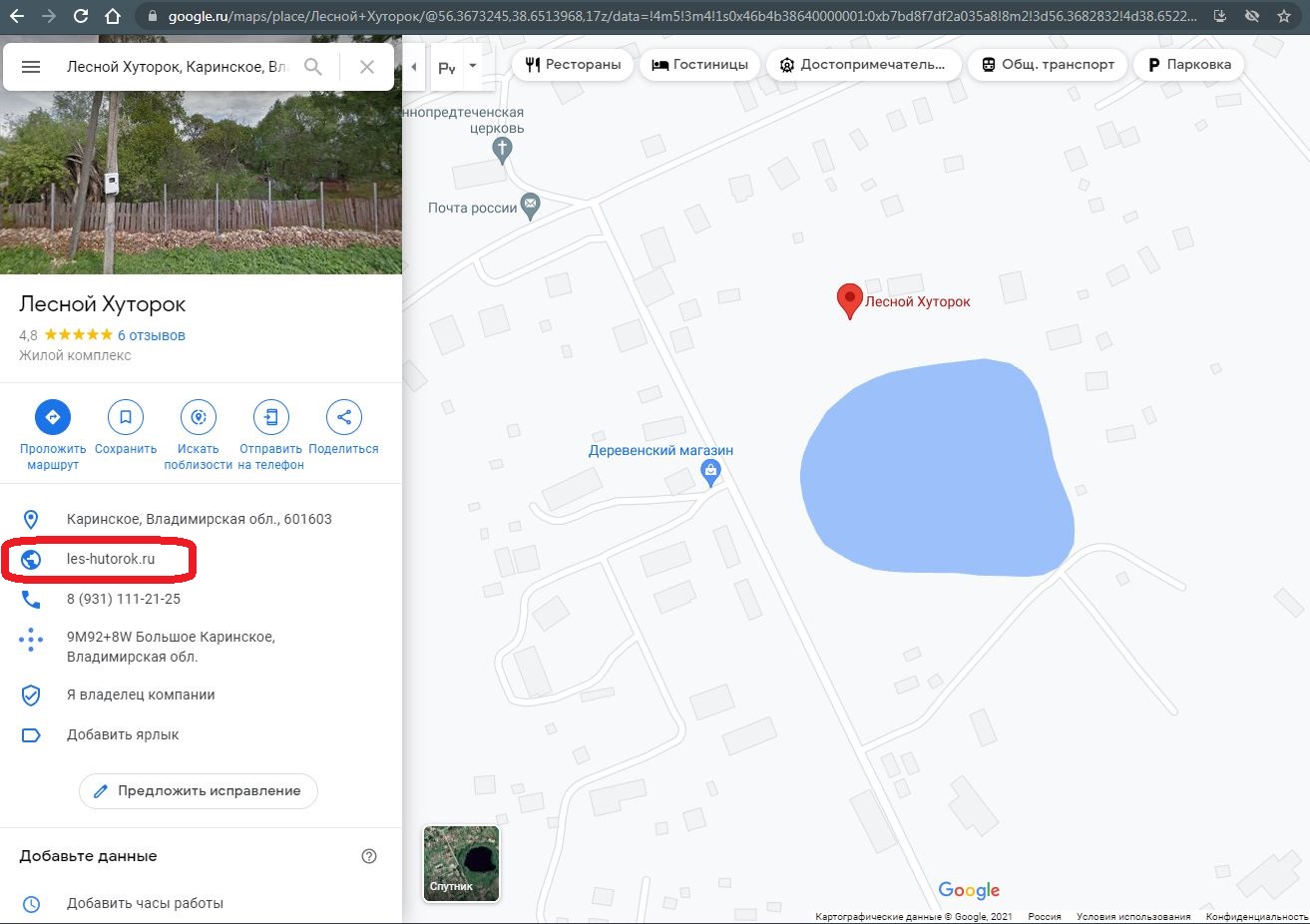
Task: Click Отправить на телефон icon
Action: click(x=271, y=417)
